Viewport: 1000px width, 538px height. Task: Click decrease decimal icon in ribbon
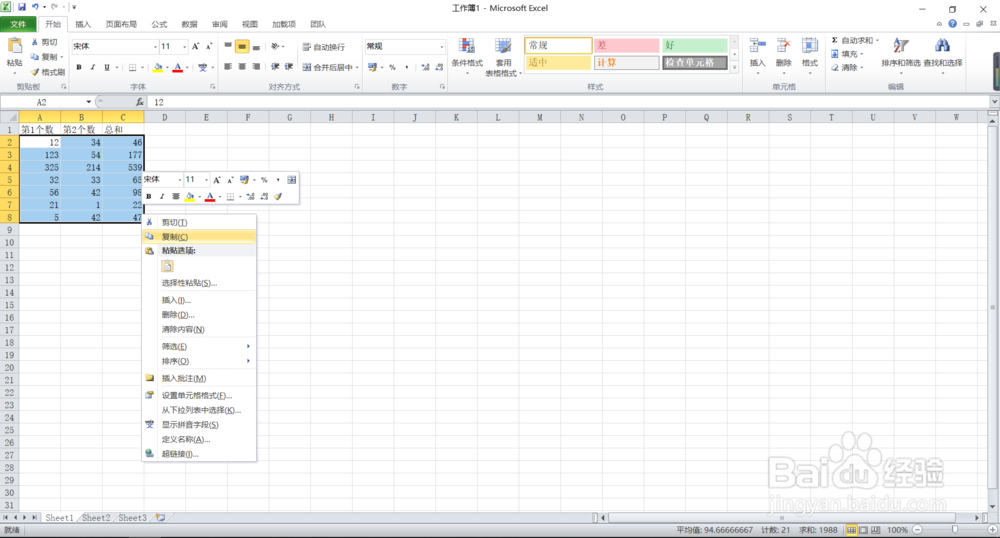tap(439, 67)
